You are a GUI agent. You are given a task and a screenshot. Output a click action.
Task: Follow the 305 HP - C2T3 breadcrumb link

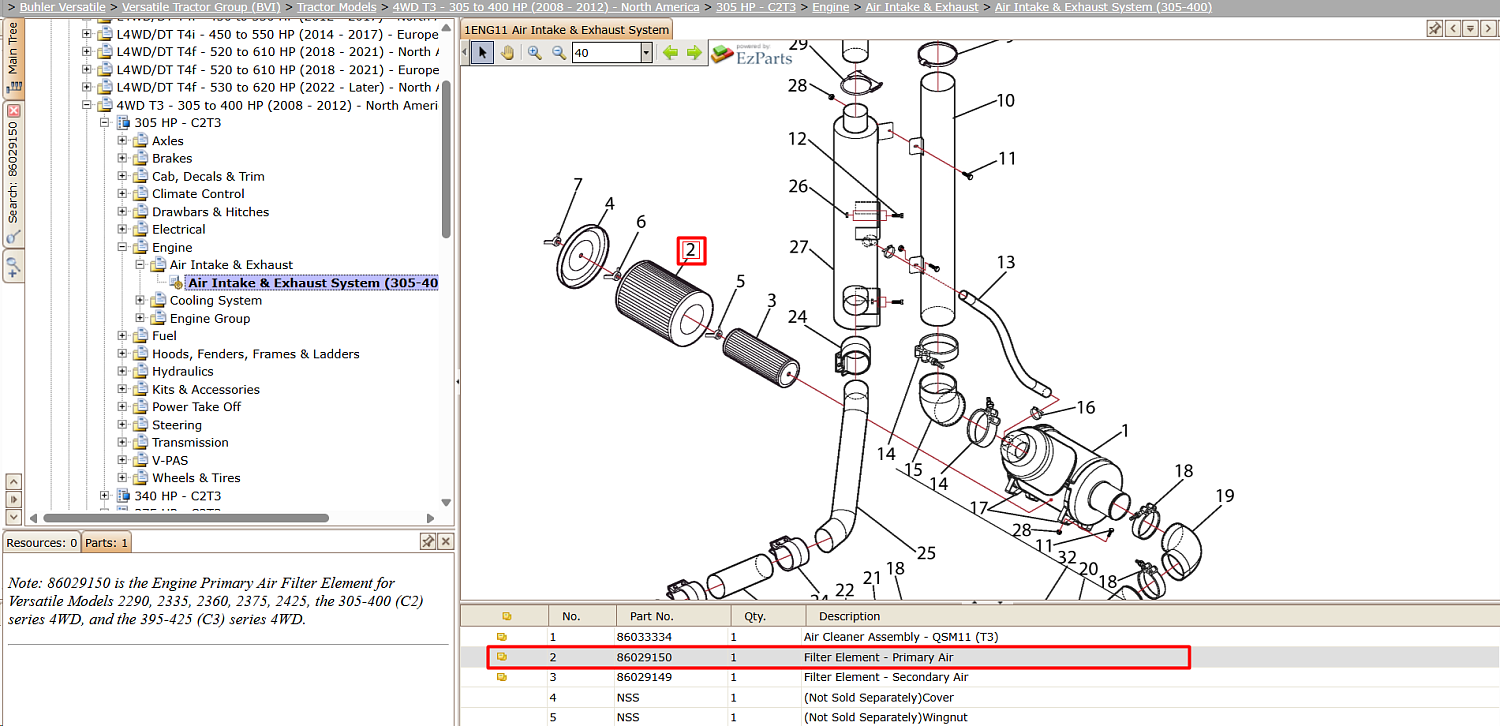click(x=756, y=7)
